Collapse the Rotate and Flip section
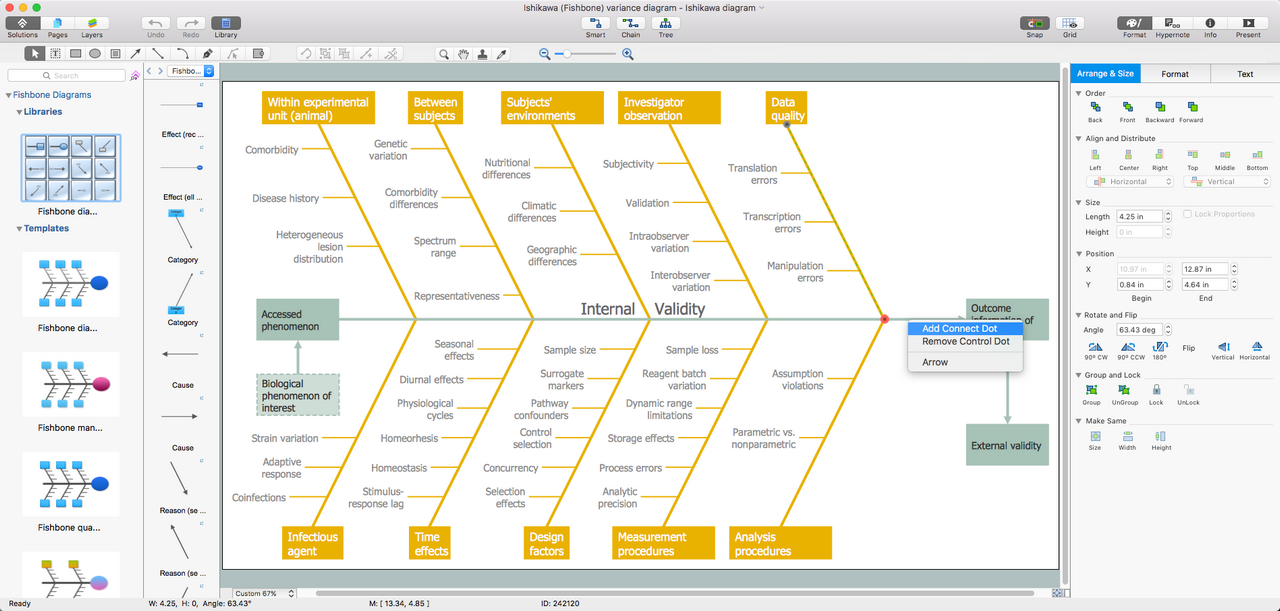Viewport: 1280px width, 611px height. coord(1079,315)
